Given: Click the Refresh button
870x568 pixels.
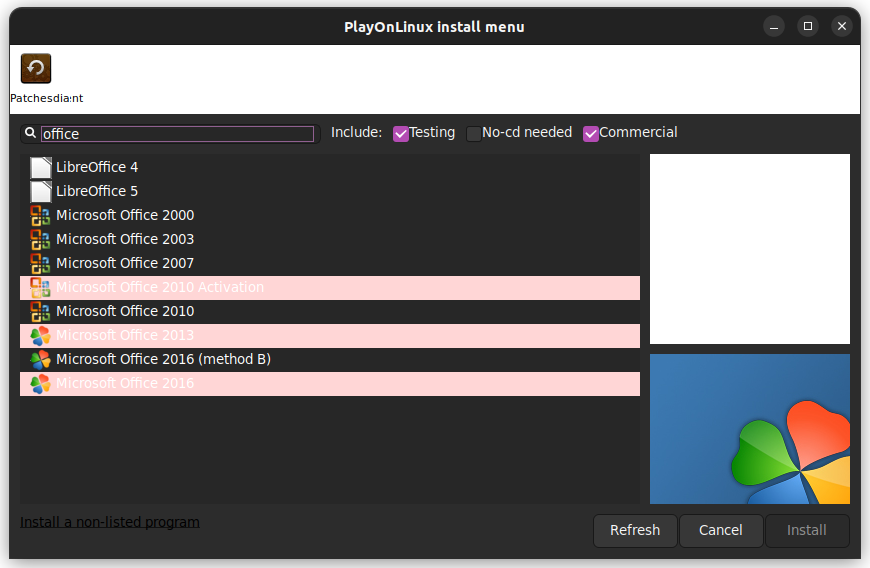Looking at the screenshot, I should pos(635,530).
